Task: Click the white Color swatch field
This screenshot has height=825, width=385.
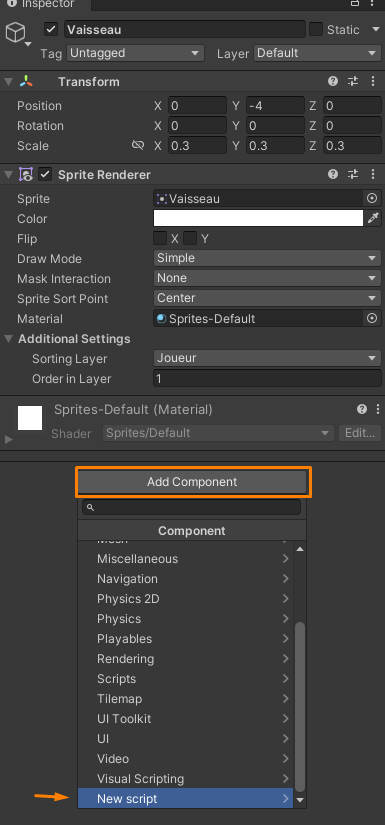Action: [x=258, y=218]
